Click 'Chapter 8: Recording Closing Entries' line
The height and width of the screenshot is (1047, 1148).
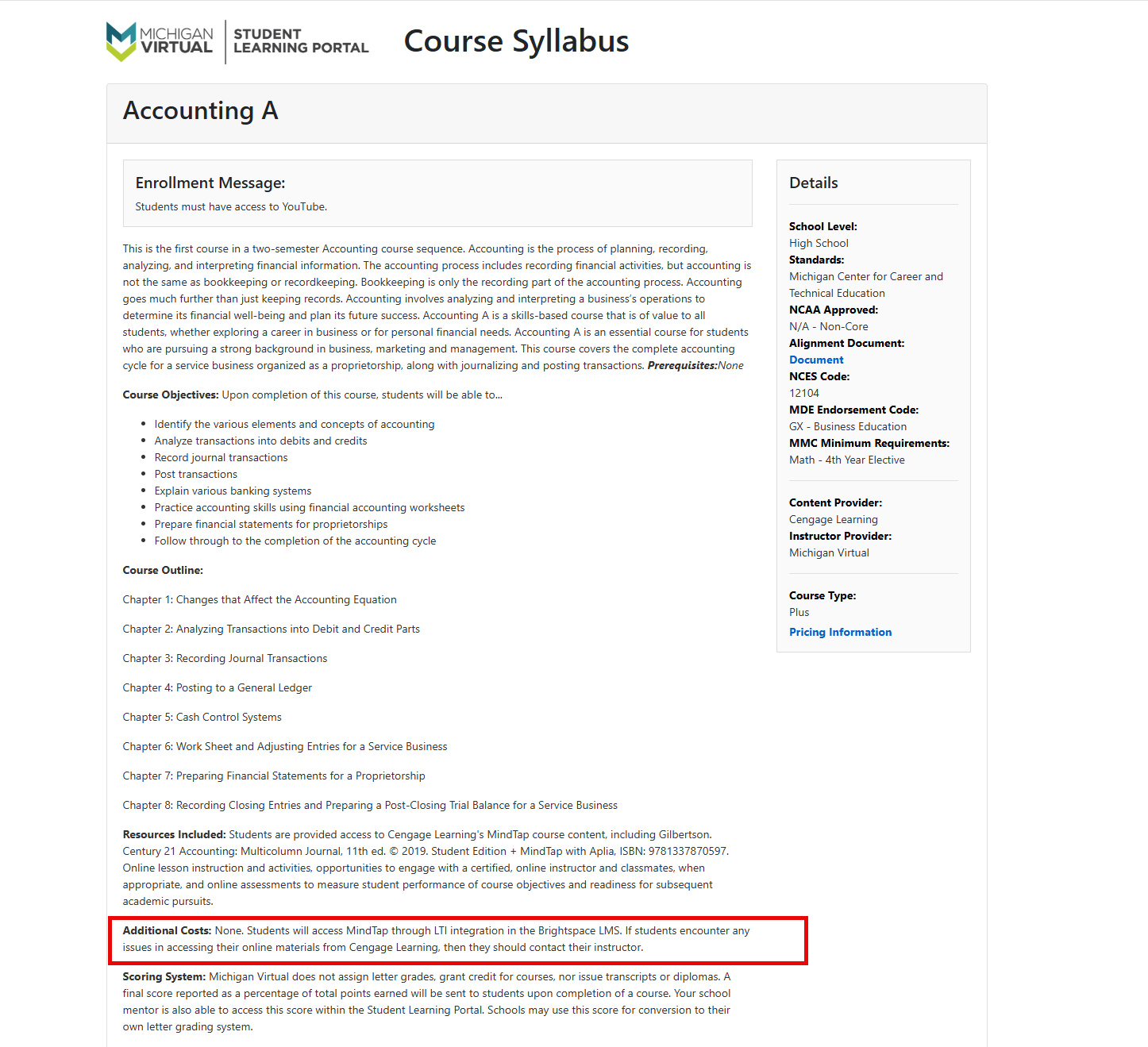click(x=370, y=805)
